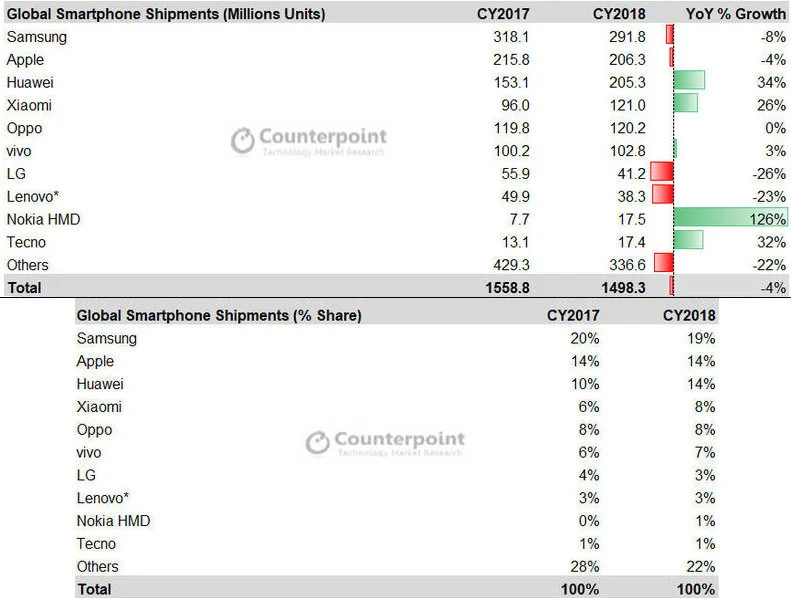This screenshot has width=791, height=598.
Task: Click the 126% growth value for Nokia HMD
Action: 767,219
